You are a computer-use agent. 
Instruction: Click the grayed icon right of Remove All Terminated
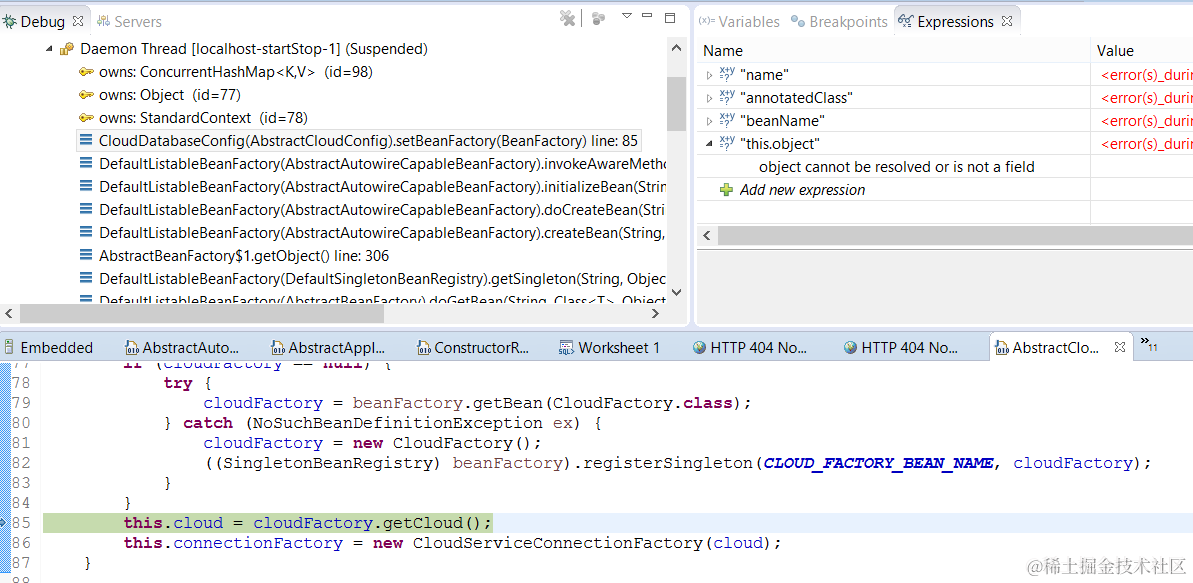pos(599,18)
